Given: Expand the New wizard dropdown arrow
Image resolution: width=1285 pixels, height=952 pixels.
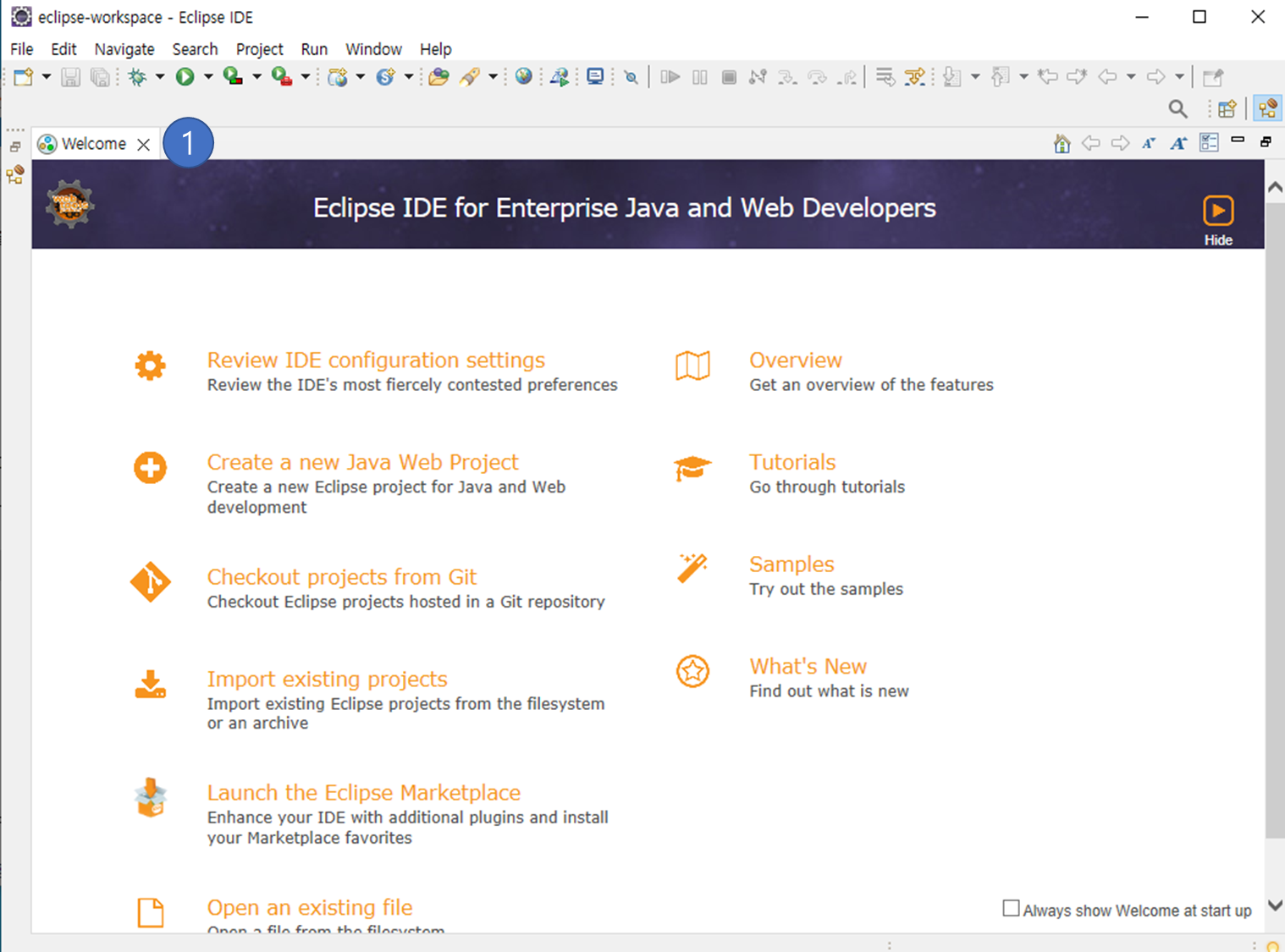Looking at the screenshot, I should click(x=47, y=77).
